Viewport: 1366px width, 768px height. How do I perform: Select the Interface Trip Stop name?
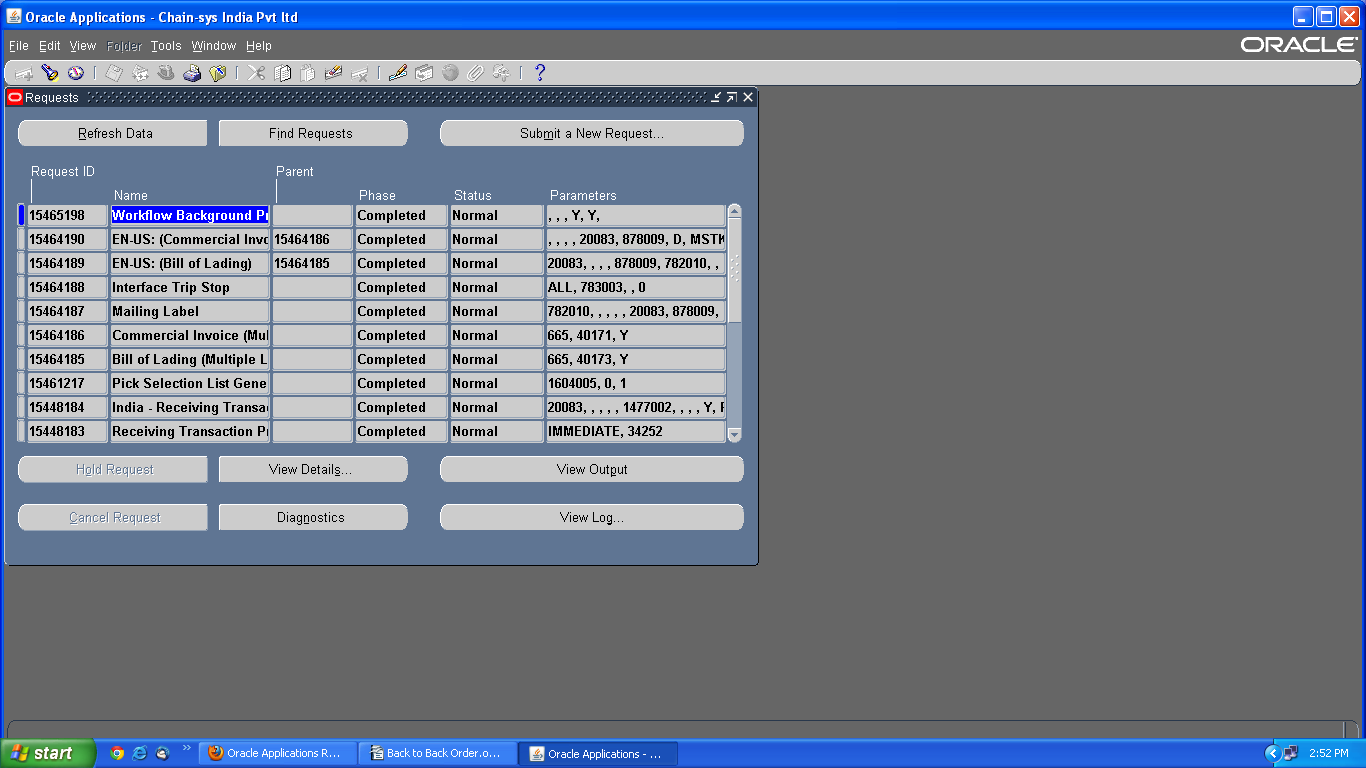[190, 287]
